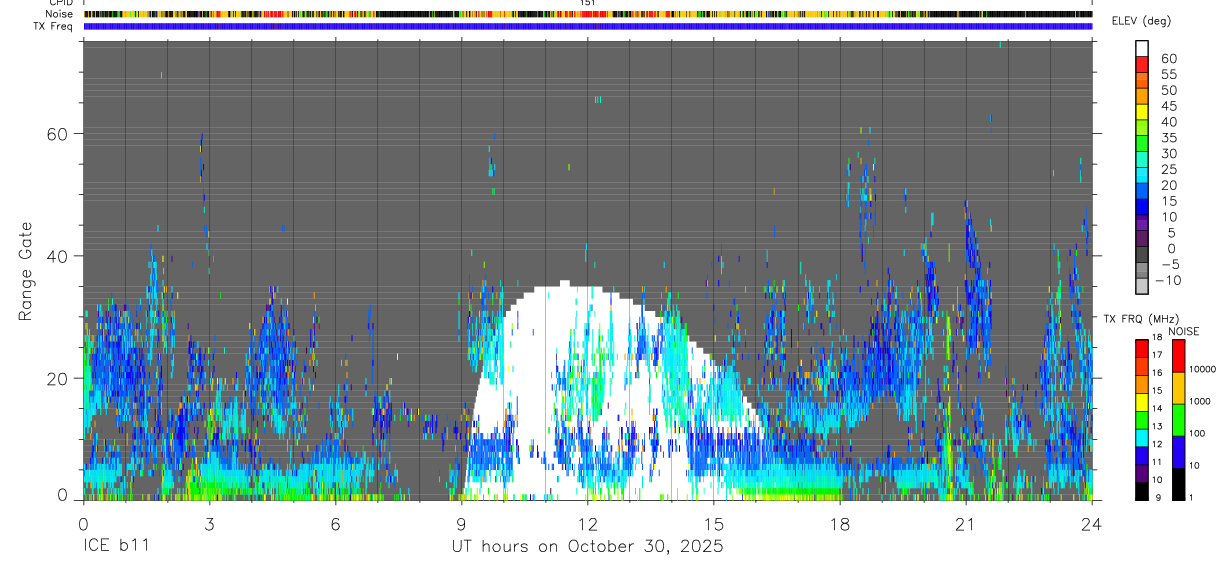This screenshot has height=567, width=1228.
Task: Click the NOISE legend color bar
Action: [1178, 420]
